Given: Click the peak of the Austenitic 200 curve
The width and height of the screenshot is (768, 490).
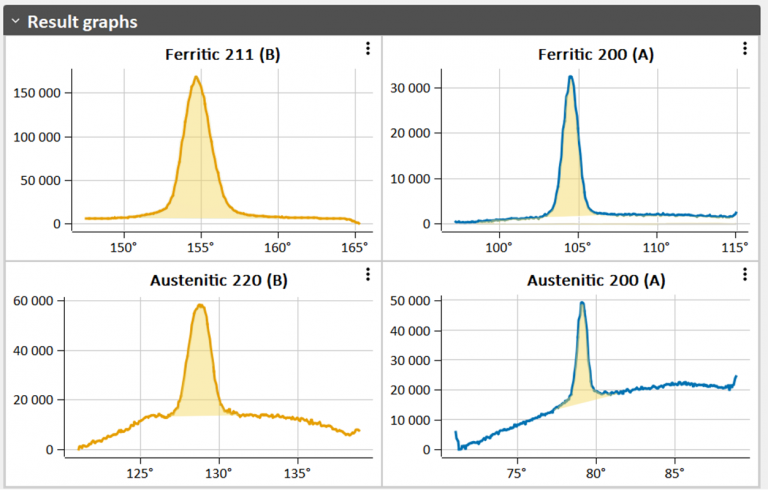Looking at the screenshot, I should click(x=581, y=303).
